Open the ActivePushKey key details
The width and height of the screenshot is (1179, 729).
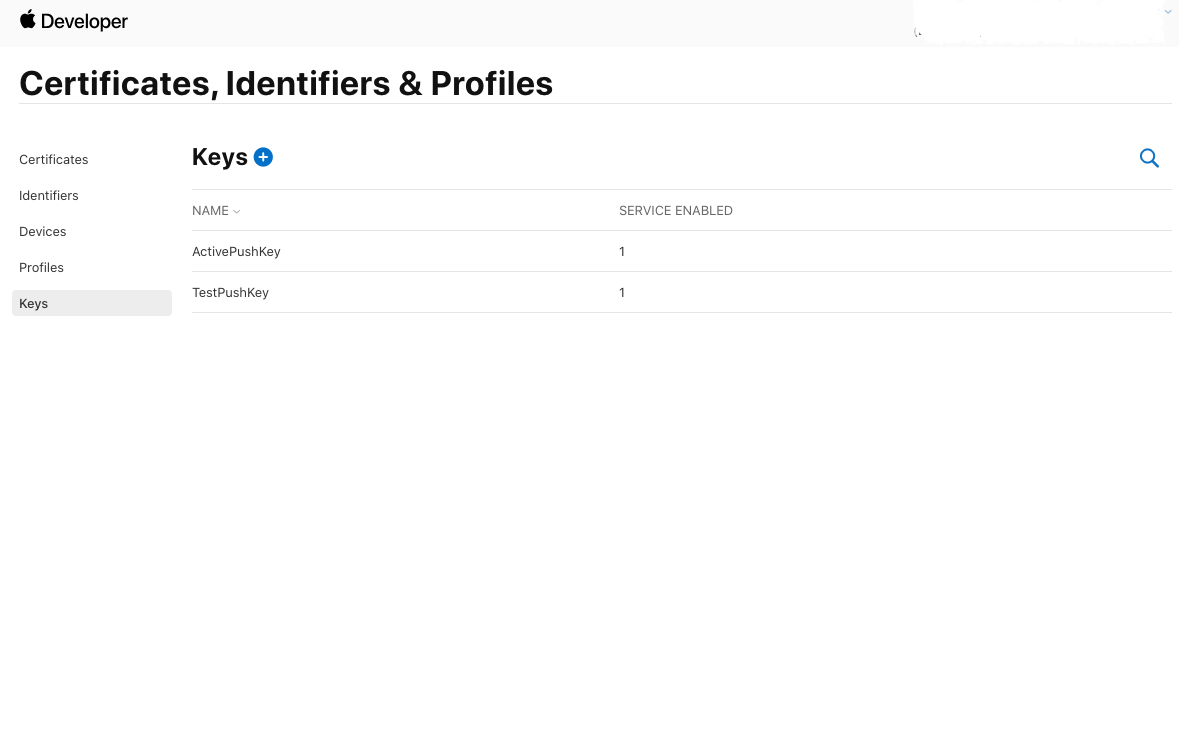click(236, 251)
